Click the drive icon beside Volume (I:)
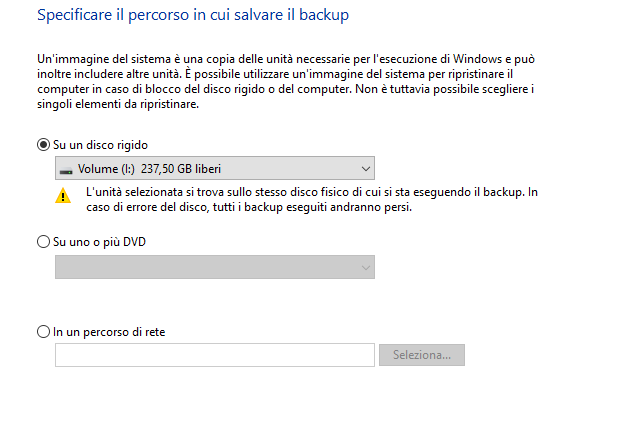624x424 pixels. click(66, 170)
